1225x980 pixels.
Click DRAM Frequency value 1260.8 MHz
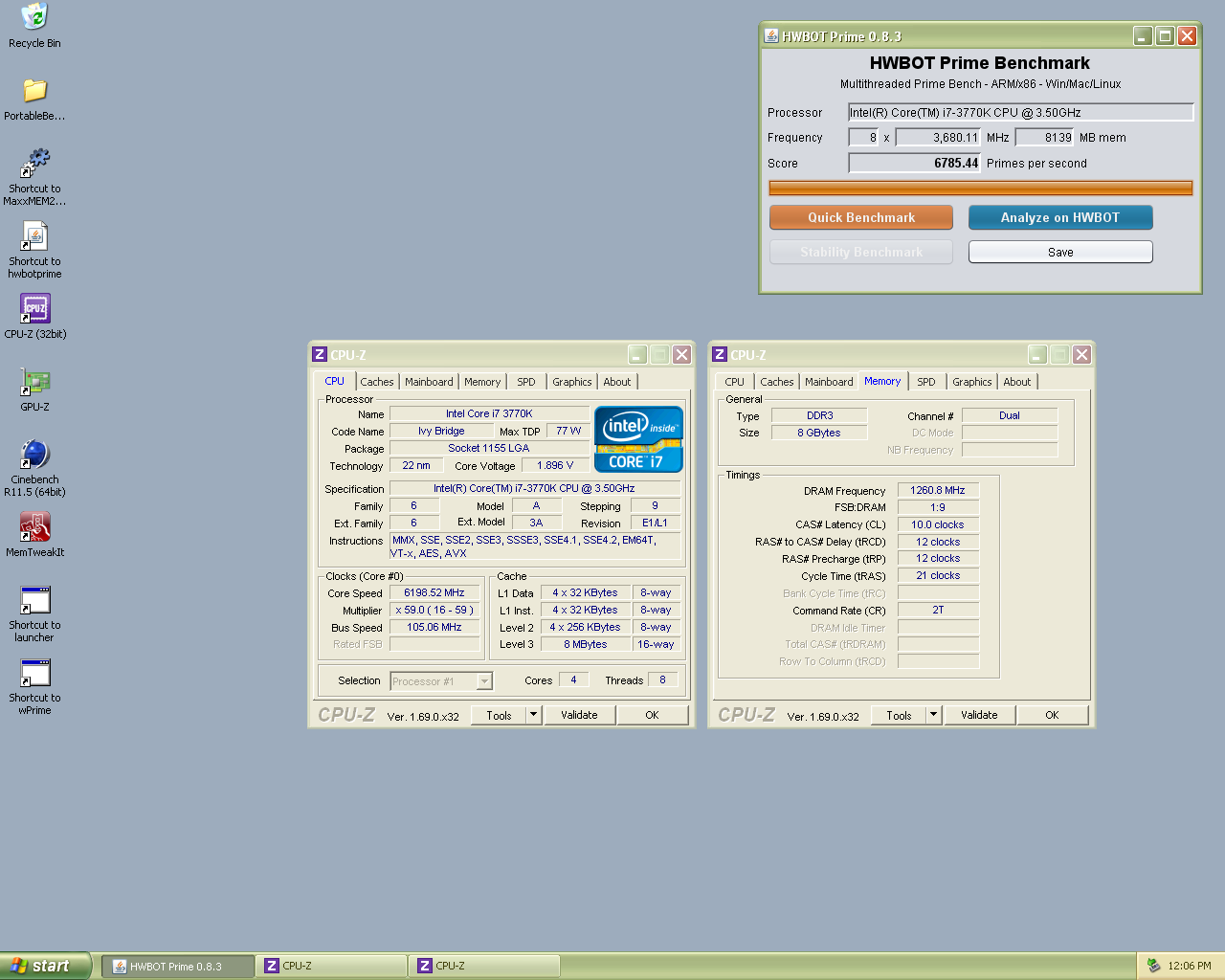[x=938, y=491]
